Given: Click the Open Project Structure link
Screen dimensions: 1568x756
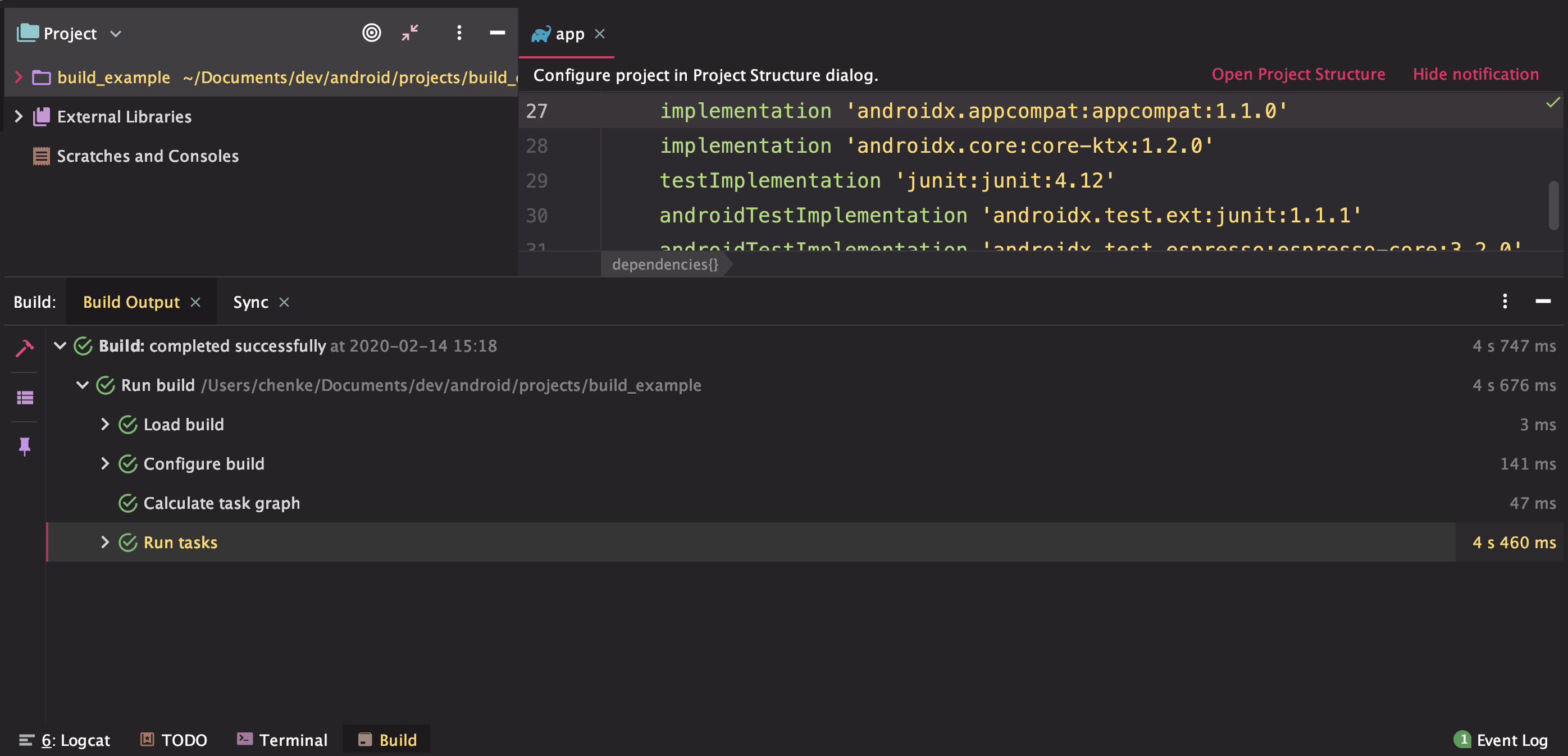Looking at the screenshot, I should pyautogui.click(x=1298, y=74).
